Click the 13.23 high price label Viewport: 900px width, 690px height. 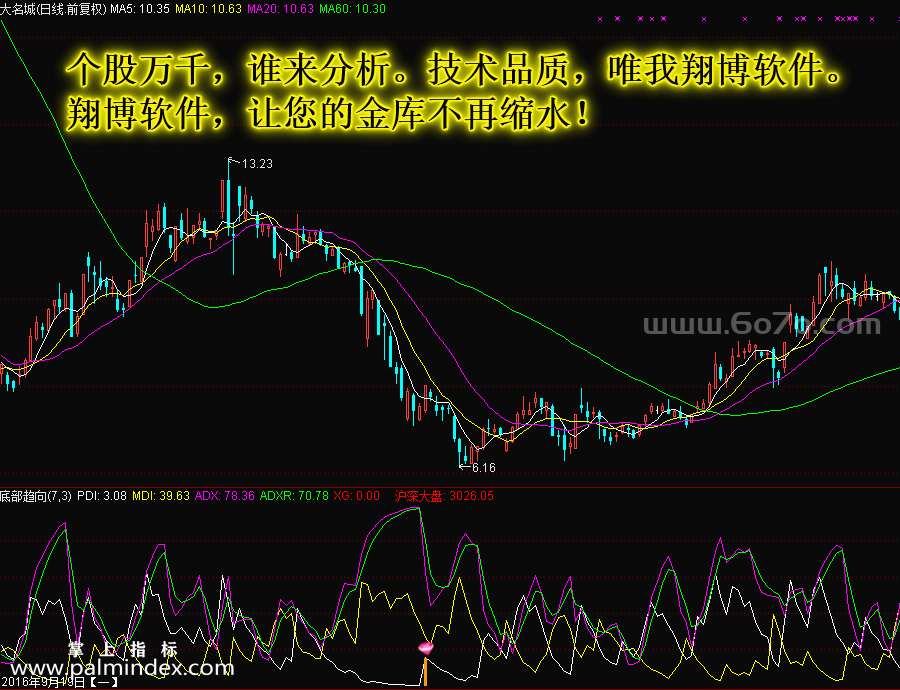(x=257, y=164)
